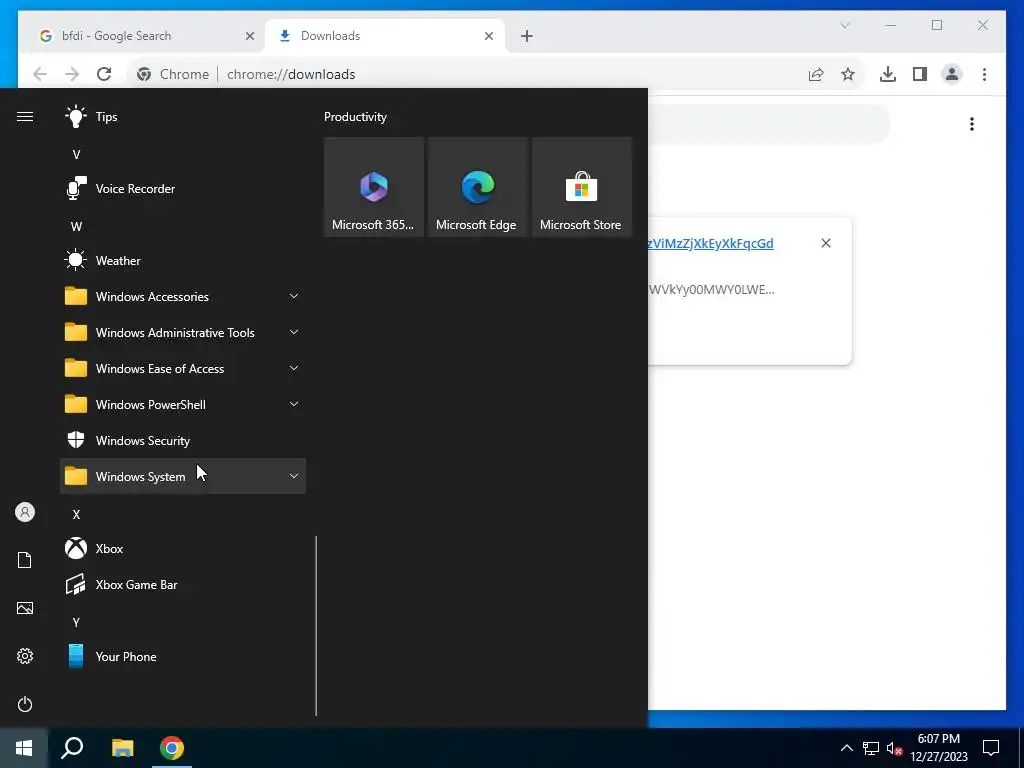Open the Your Phone app
The image size is (1024, 768).
click(183, 656)
